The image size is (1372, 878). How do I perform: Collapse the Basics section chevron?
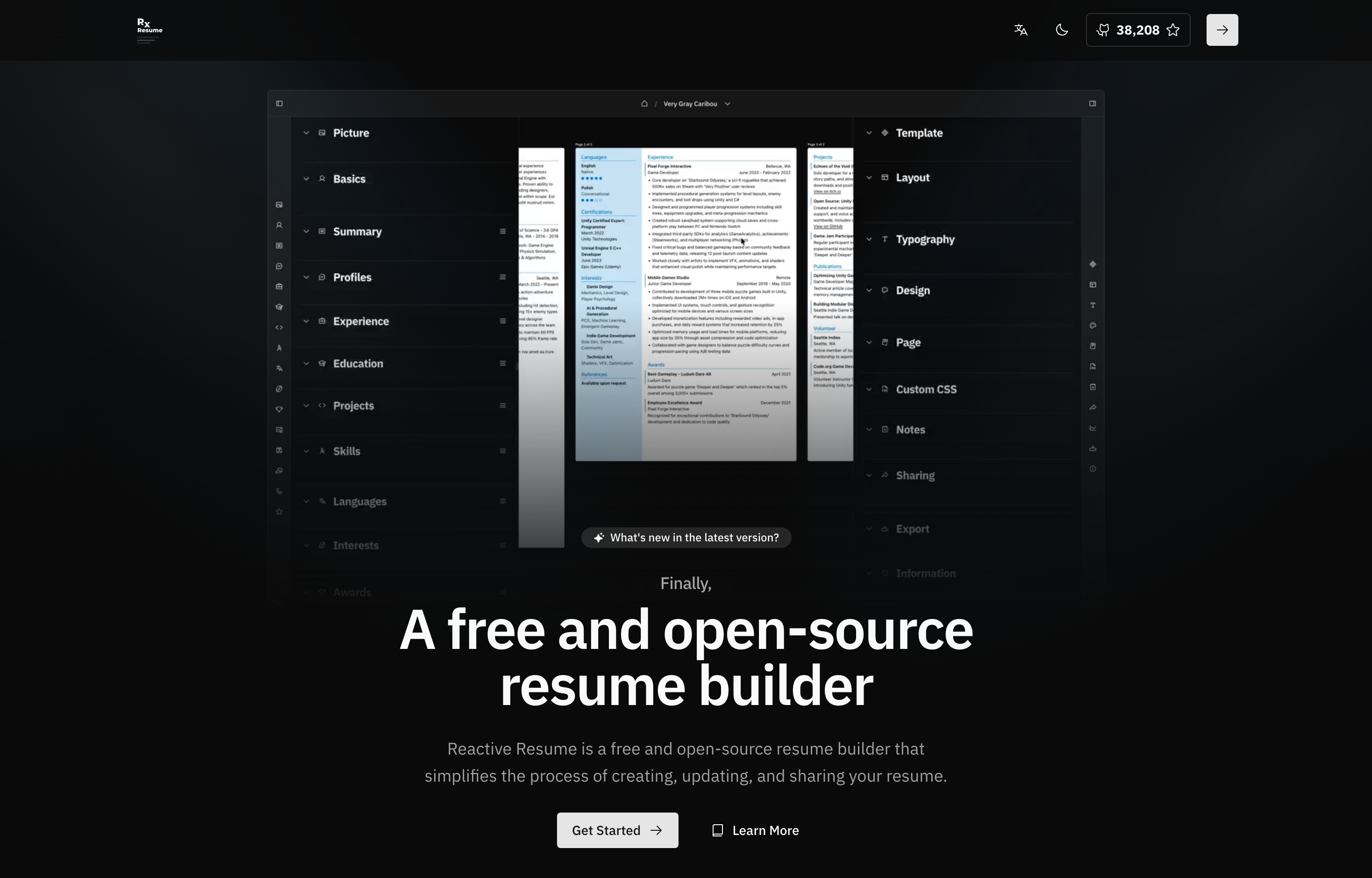306,179
